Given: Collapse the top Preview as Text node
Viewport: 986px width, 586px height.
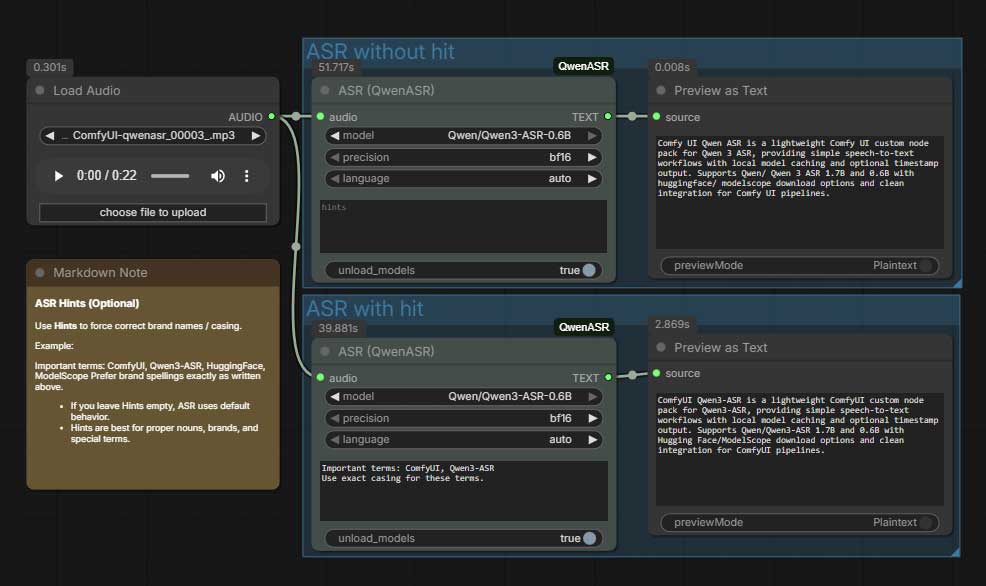Looking at the screenshot, I should 661,91.
